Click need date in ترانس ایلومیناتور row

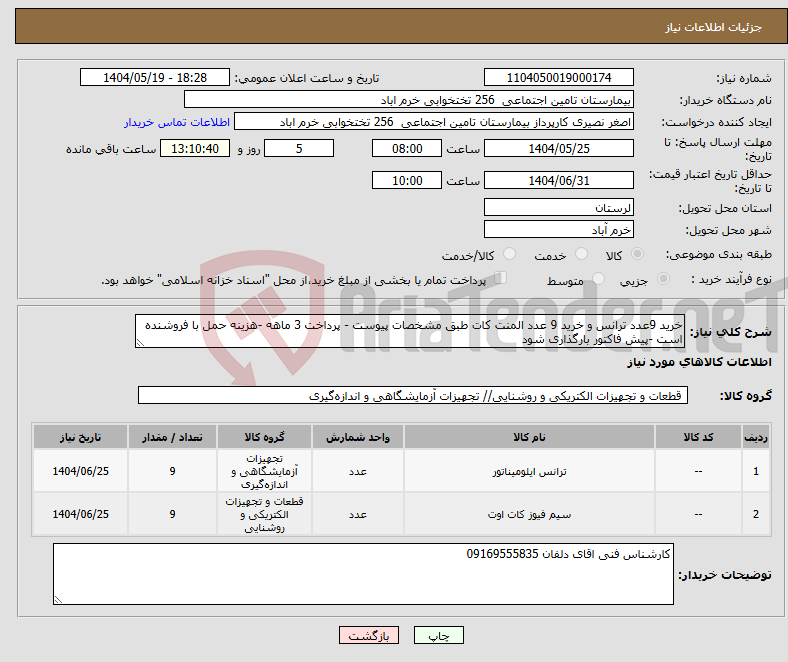80,471
